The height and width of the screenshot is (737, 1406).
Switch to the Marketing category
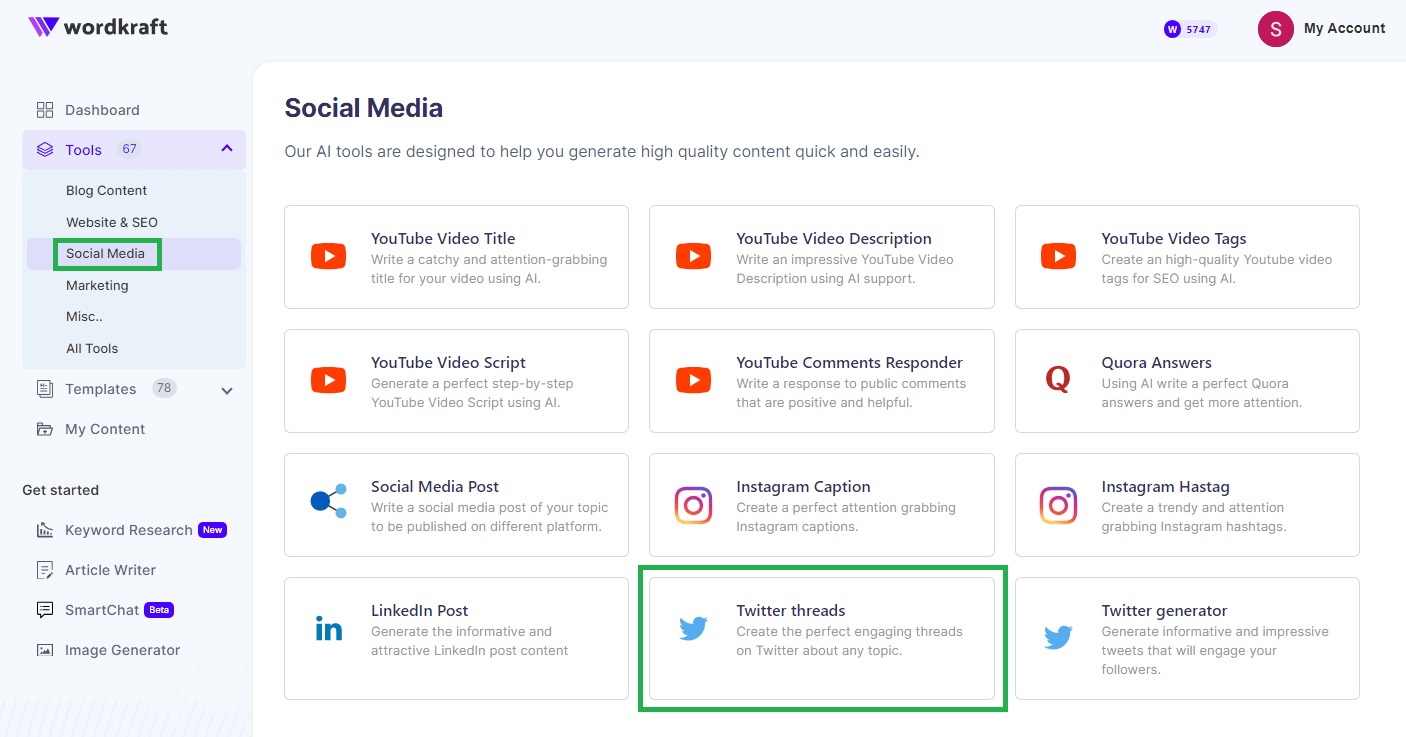[97, 285]
